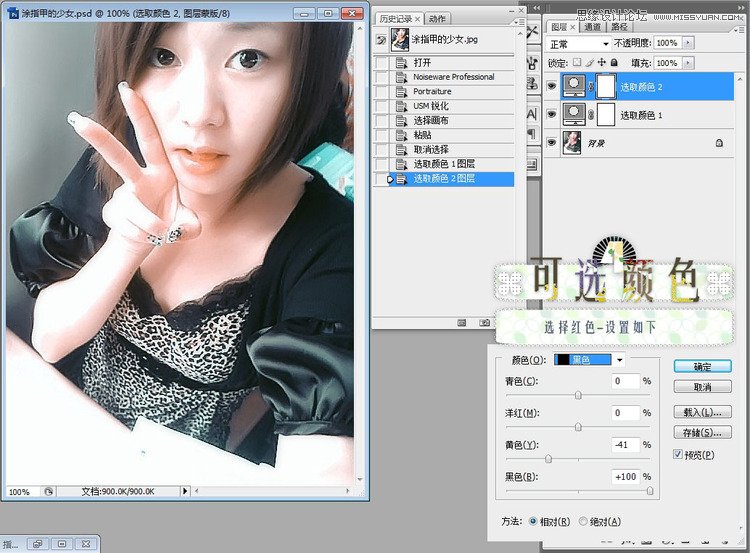The height and width of the screenshot is (553, 750).
Task: Open the 正常 blend mode dropdown
Action: point(578,44)
